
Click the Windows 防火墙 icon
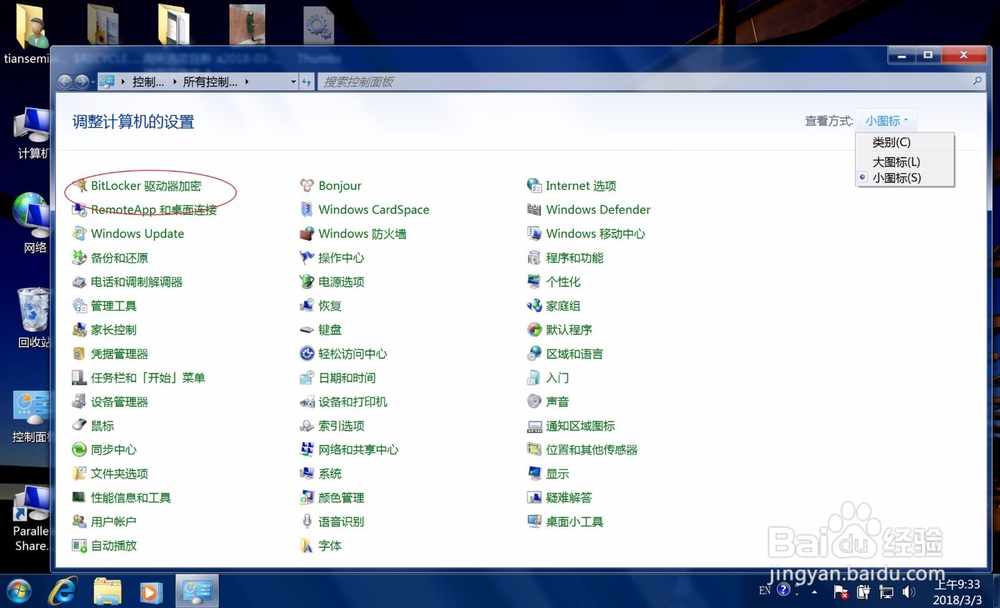307,234
